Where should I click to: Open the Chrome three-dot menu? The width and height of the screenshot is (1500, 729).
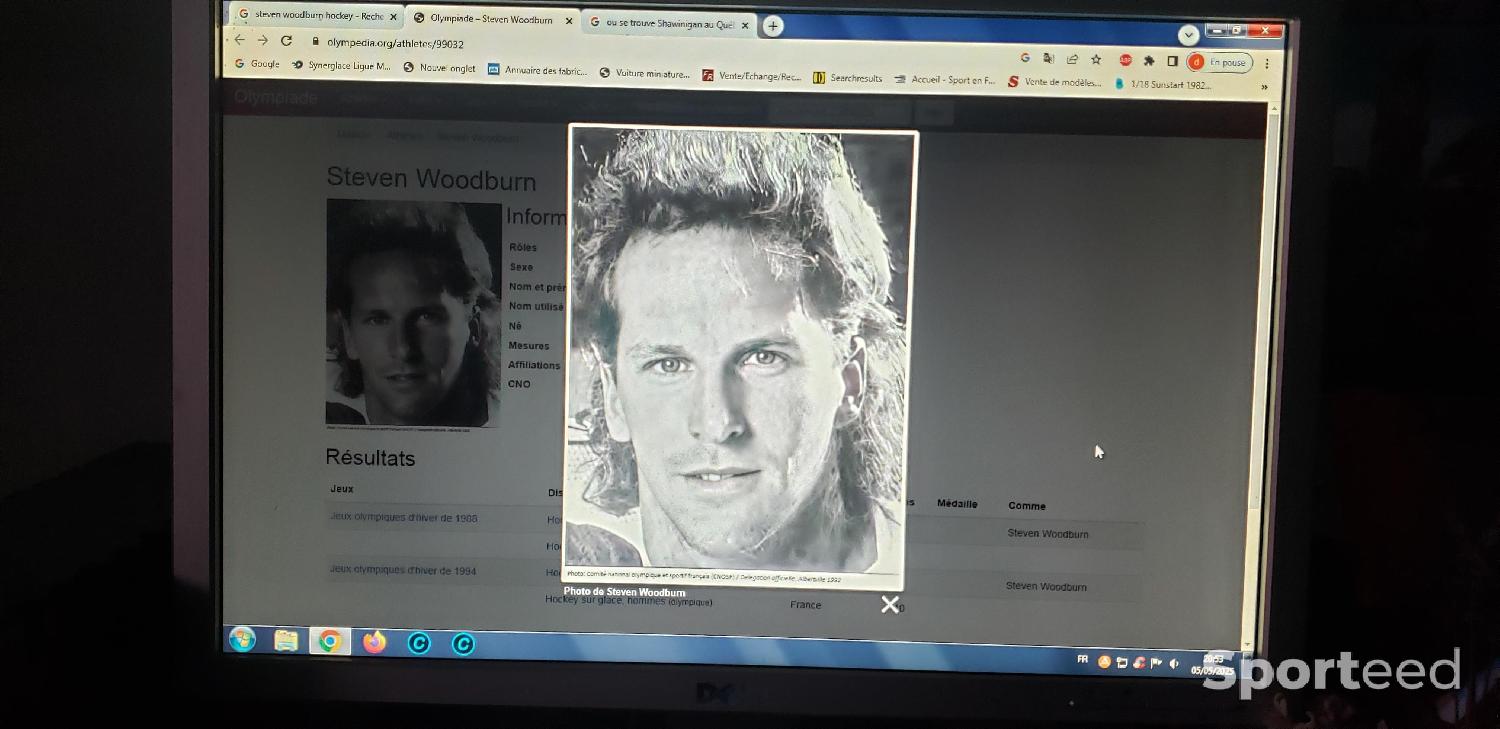(1267, 63)
